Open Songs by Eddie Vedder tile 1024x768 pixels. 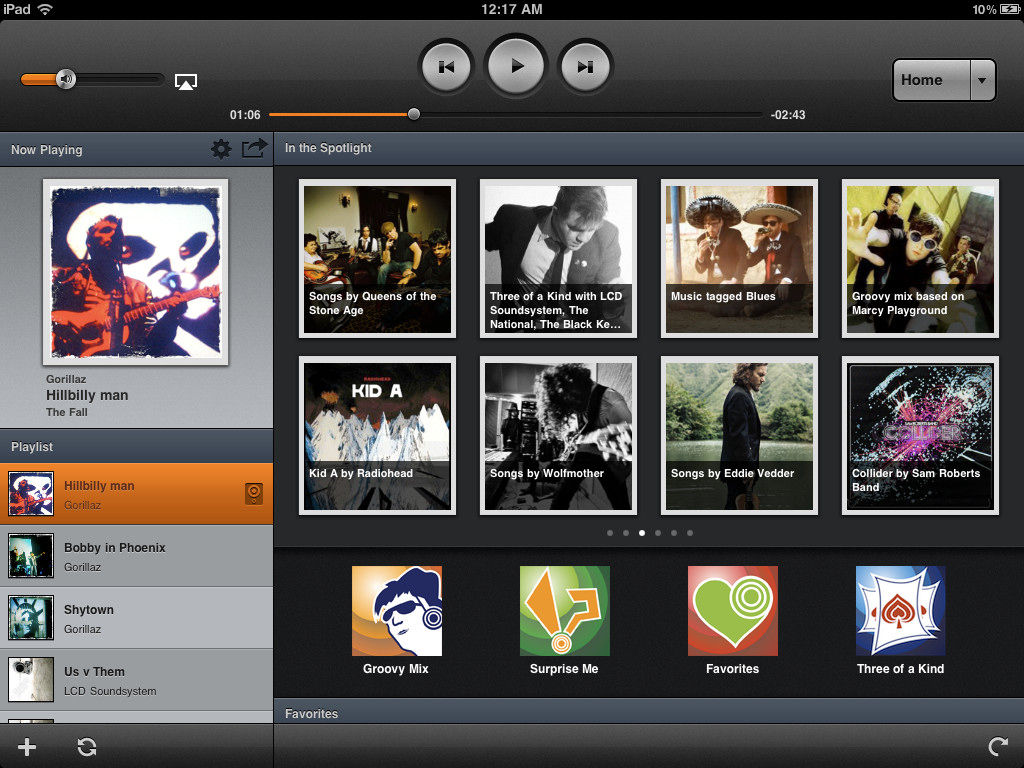(x=739, y=436)
